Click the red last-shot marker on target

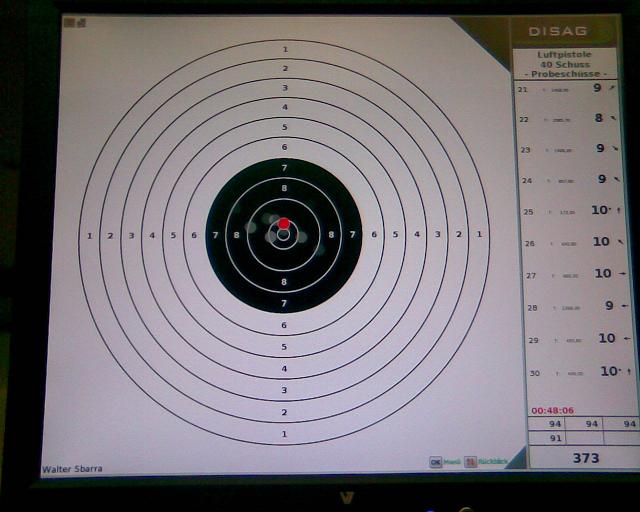(x=284, y=223)
